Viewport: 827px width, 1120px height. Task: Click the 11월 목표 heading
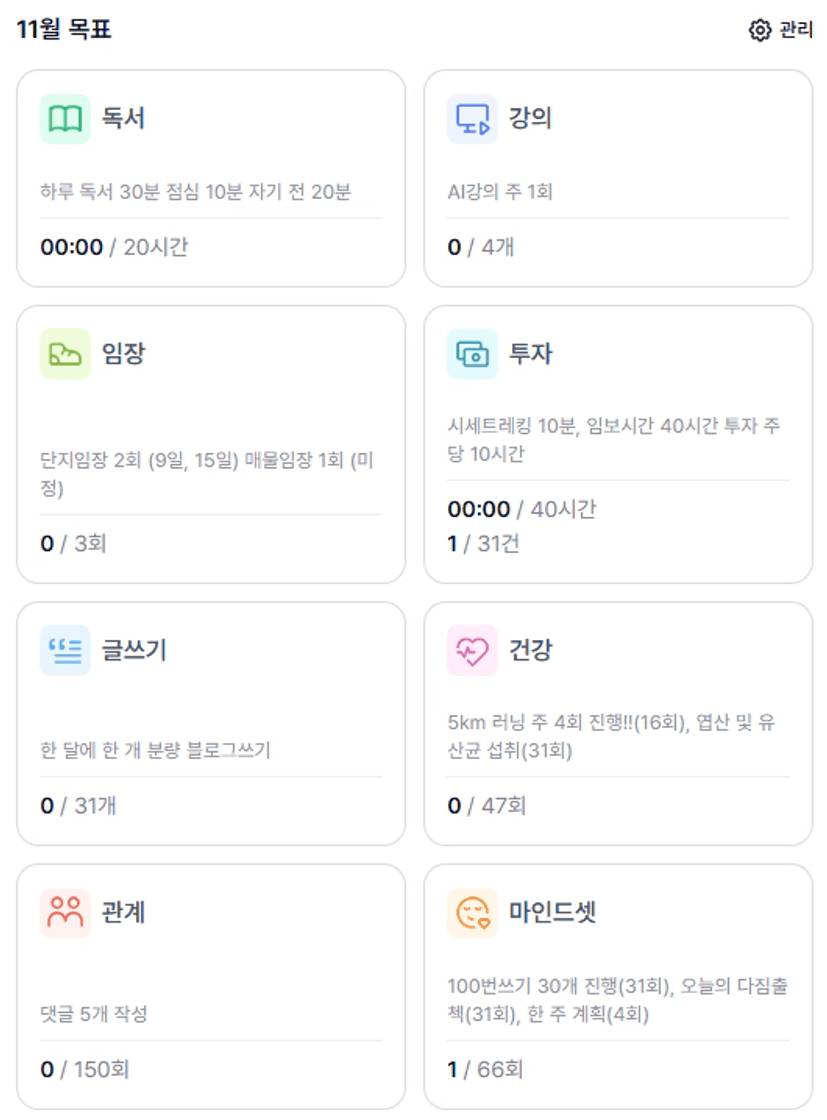point(64,30)
